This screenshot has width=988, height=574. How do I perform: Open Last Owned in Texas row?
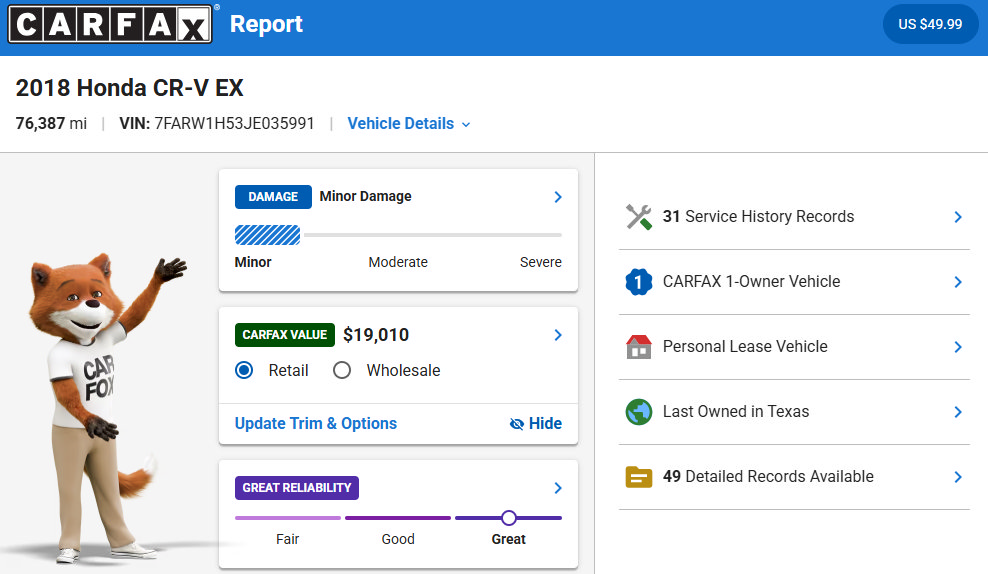[x=794, y=411]
